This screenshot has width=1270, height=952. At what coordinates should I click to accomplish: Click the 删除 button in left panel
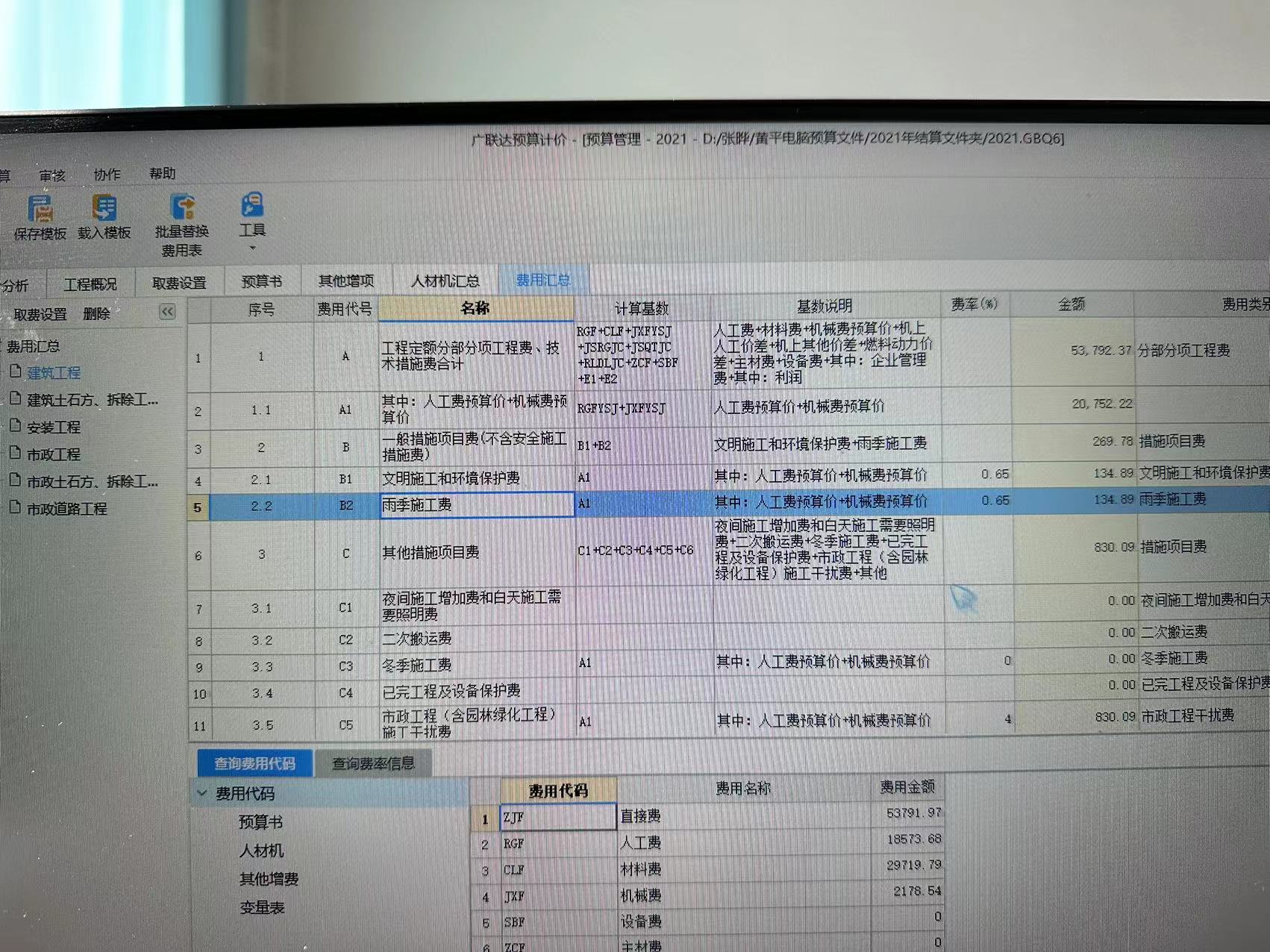click(x=96, y=313)
